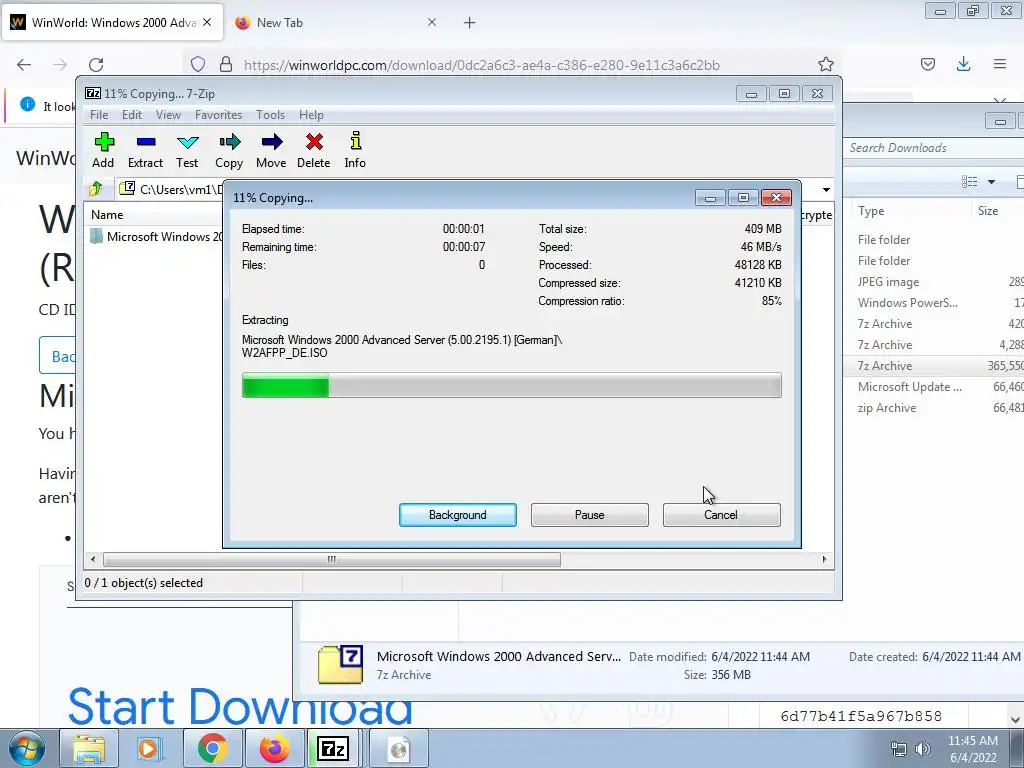Open a new Firefox tab with plus
This screenshot has width=1024, height=768.
(470, 23)
